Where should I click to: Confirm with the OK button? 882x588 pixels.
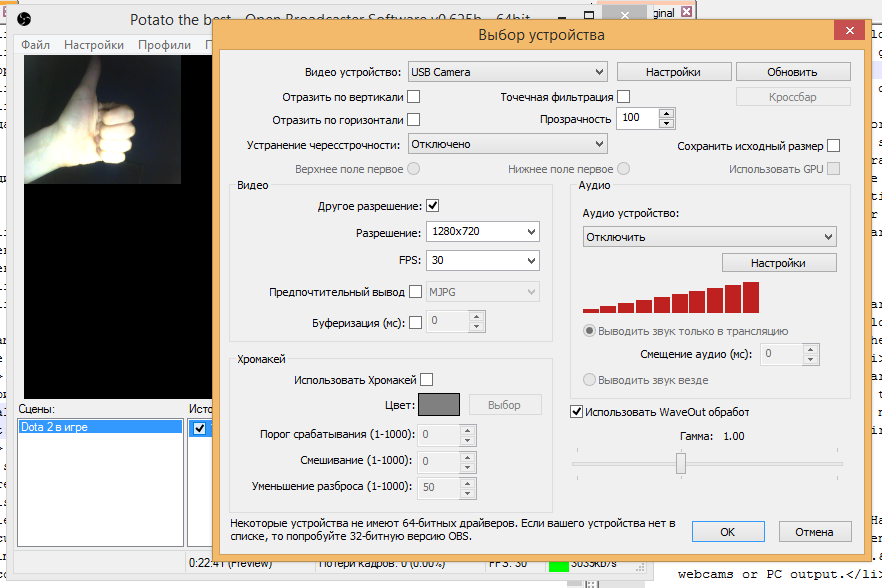(728, 532)
